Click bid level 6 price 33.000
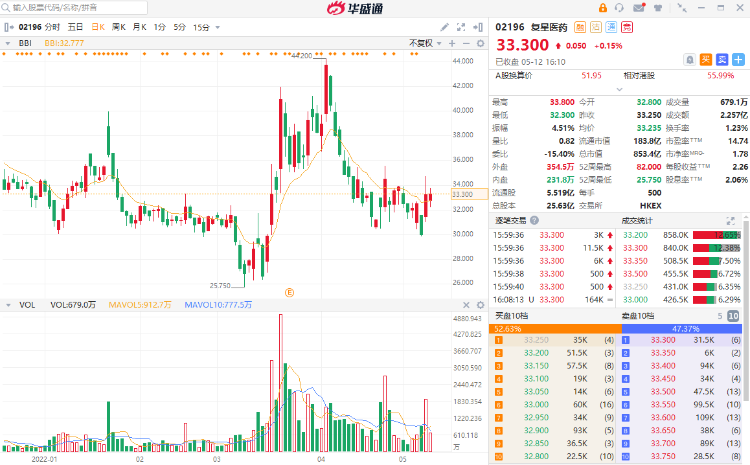 536,405
